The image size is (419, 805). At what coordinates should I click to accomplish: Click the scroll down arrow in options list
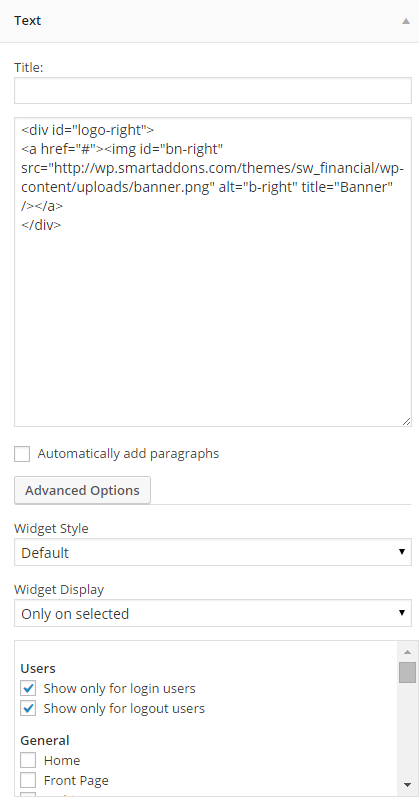(x=407, y=784)
